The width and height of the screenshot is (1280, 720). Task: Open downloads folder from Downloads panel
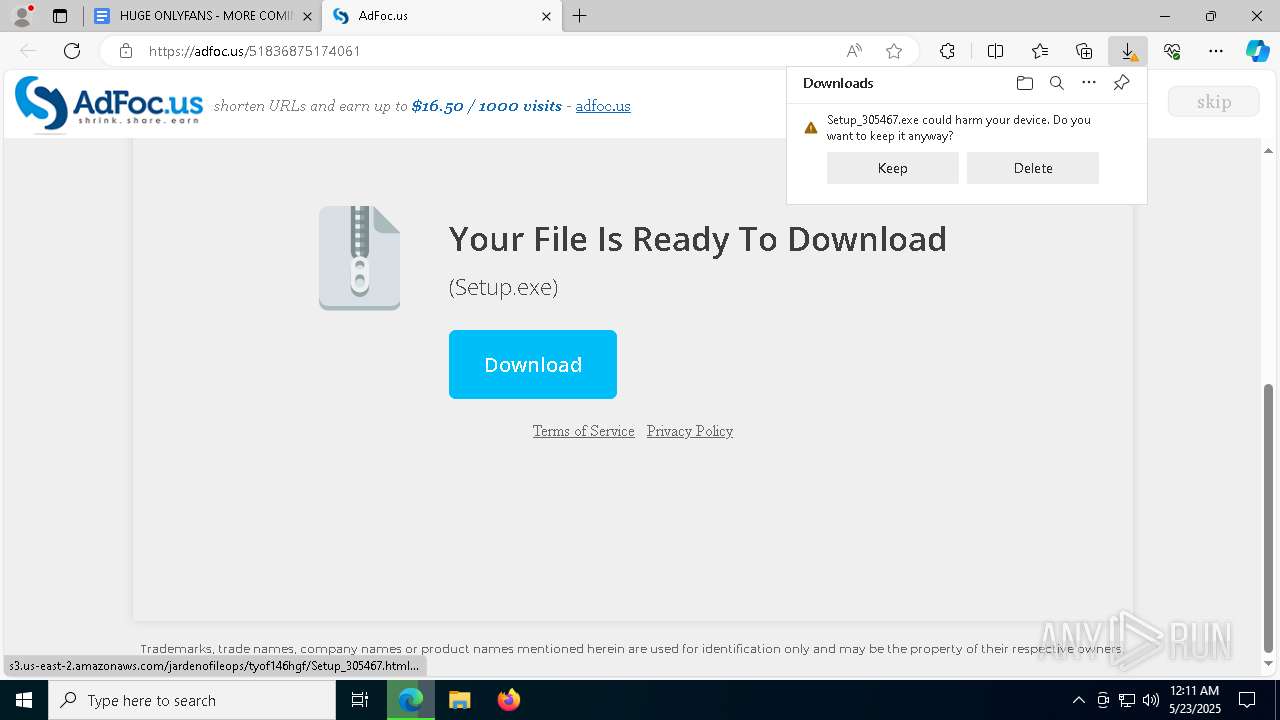click(1024, 83)
